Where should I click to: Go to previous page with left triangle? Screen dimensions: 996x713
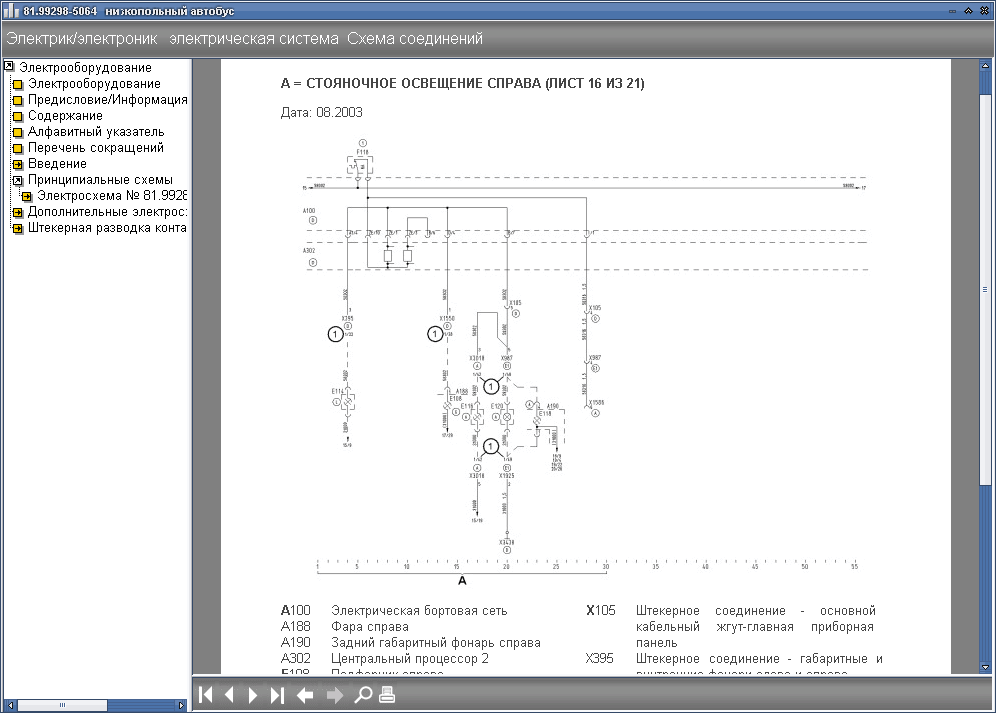pos(229,695)
